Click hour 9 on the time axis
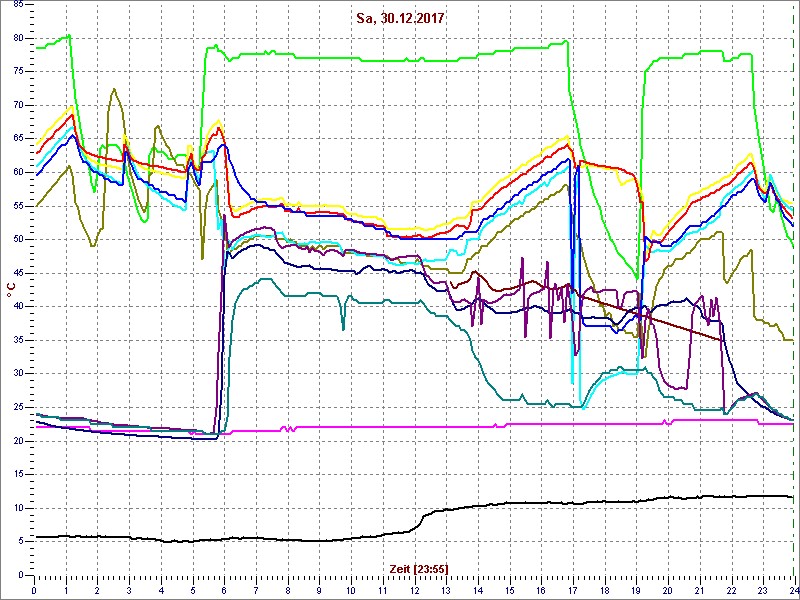This screenshot has width=800, height=600. click(319, 591)
